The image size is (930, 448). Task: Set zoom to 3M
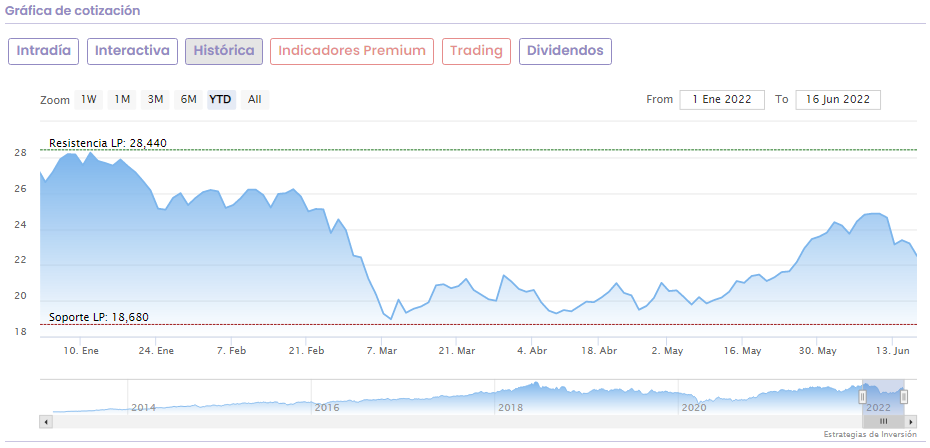(x=155, y=100)
